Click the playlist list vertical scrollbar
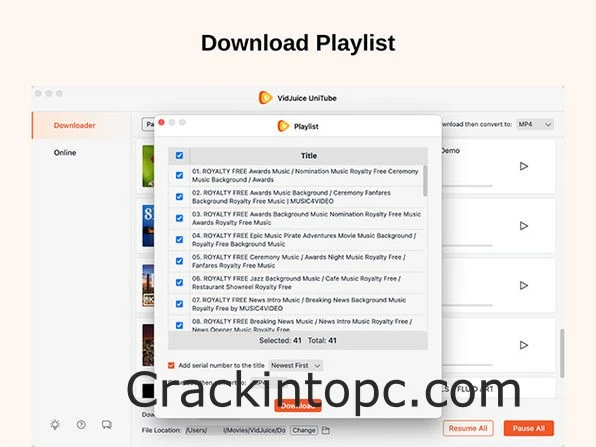Viewport: 596px width, 447px height. [425, 181]
